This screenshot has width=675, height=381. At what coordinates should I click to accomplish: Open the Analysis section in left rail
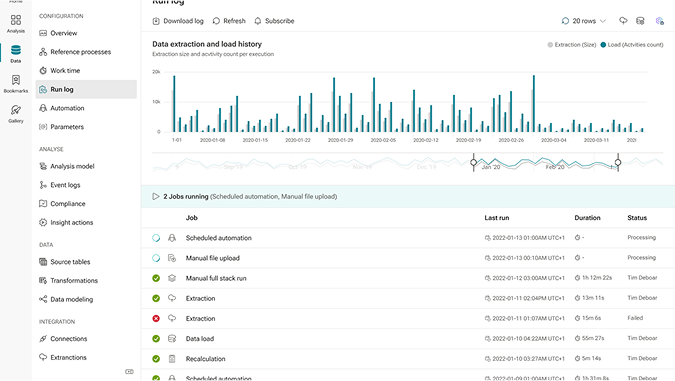pyautogui.click(x=15, y=24)
